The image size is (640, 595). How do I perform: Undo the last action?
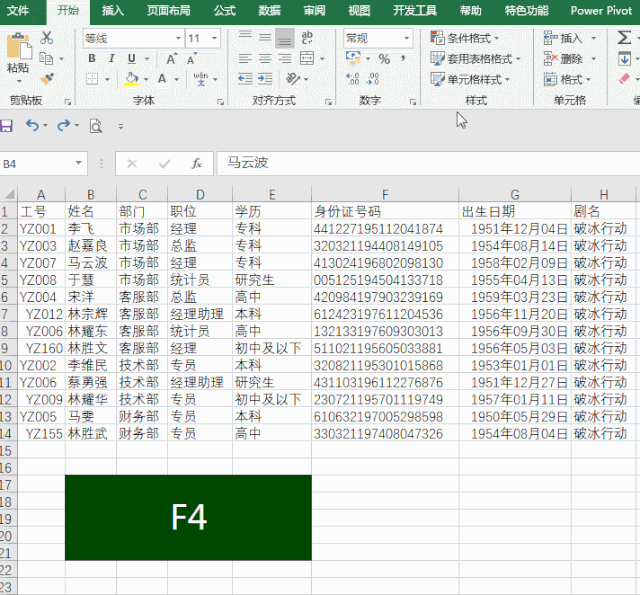[32, 125]
